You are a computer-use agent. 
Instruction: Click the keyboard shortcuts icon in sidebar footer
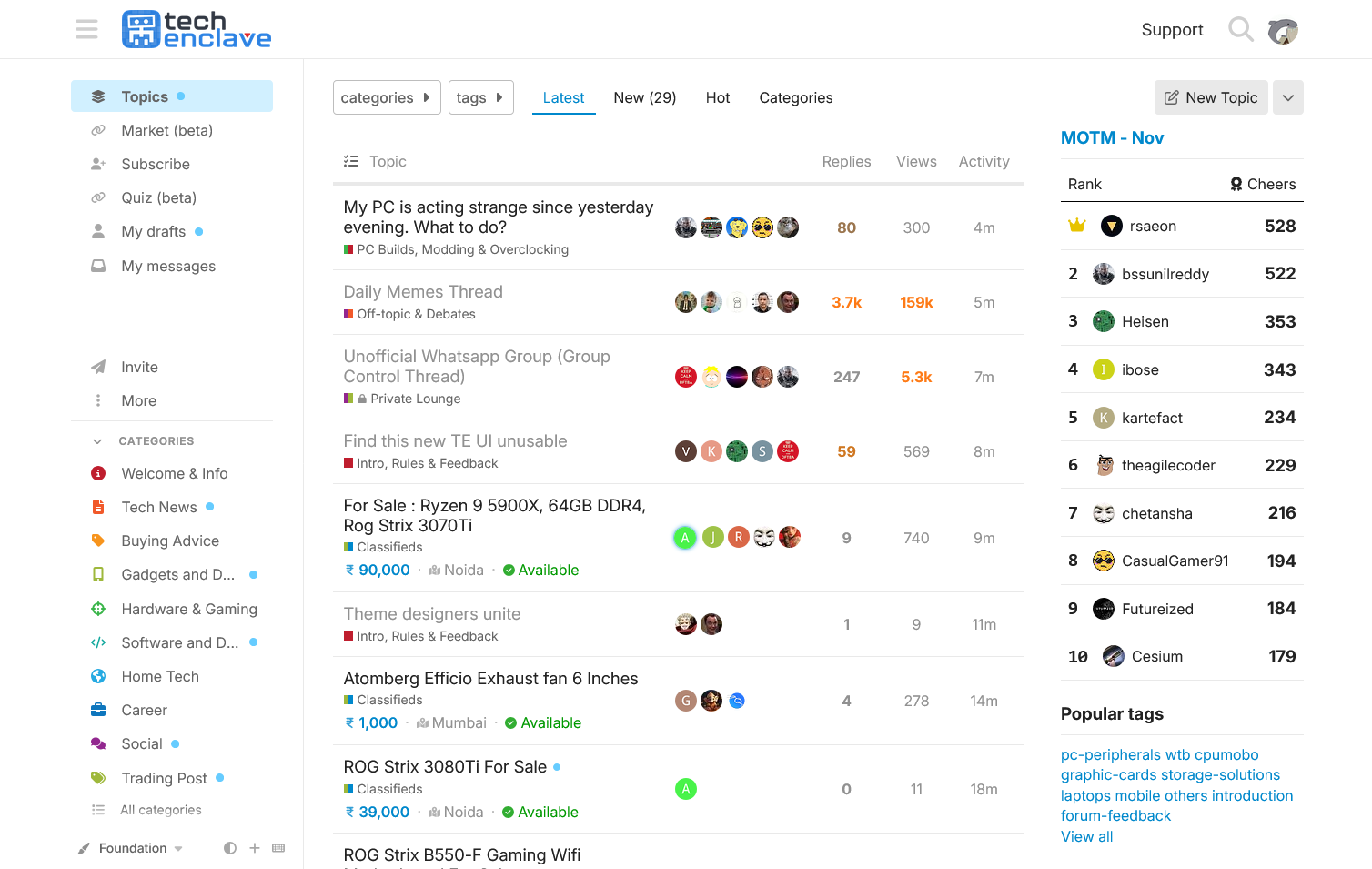[x=278, y=848]
